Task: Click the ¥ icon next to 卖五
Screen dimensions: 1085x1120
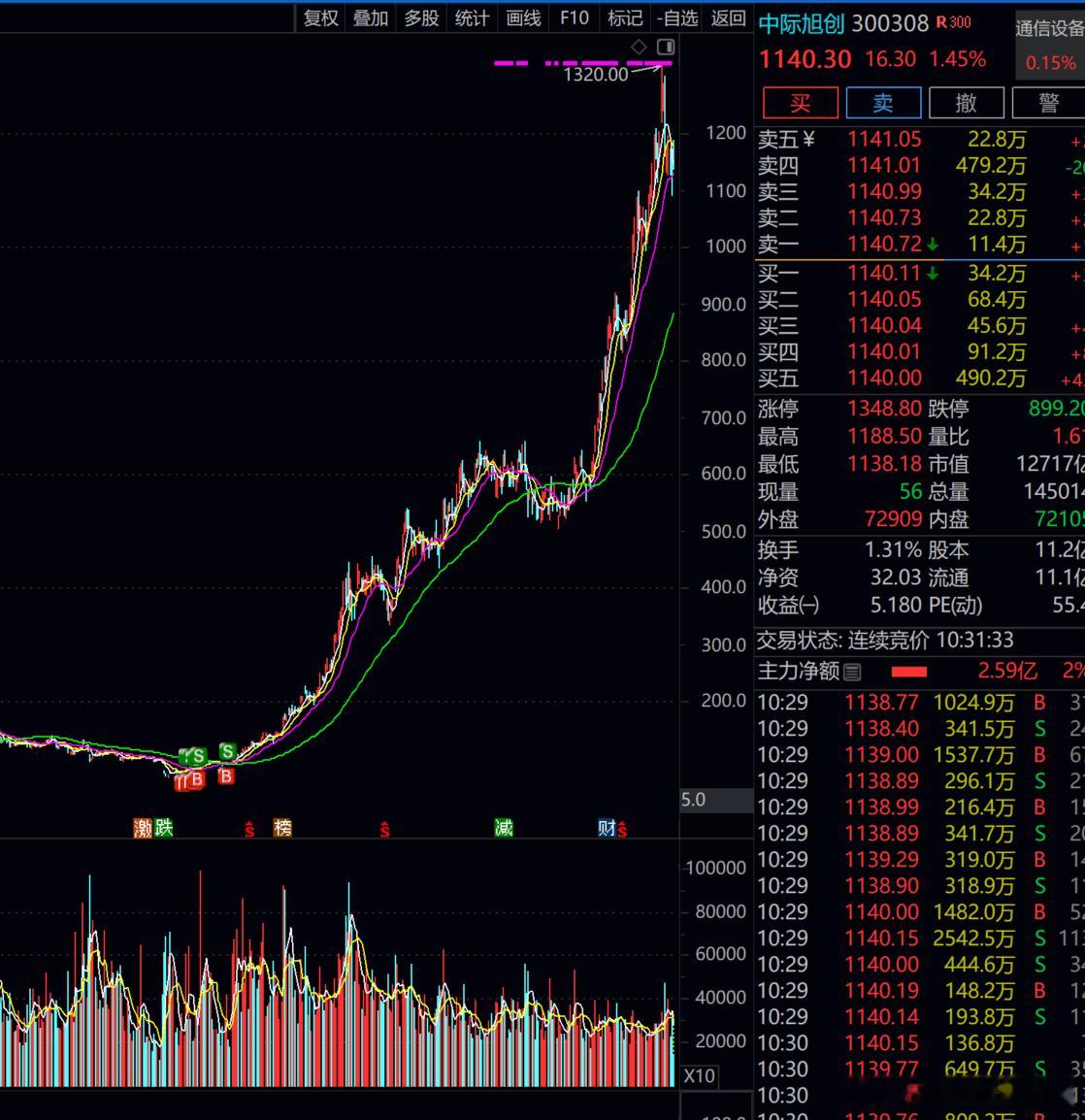Action: click(x=807, y=139)
